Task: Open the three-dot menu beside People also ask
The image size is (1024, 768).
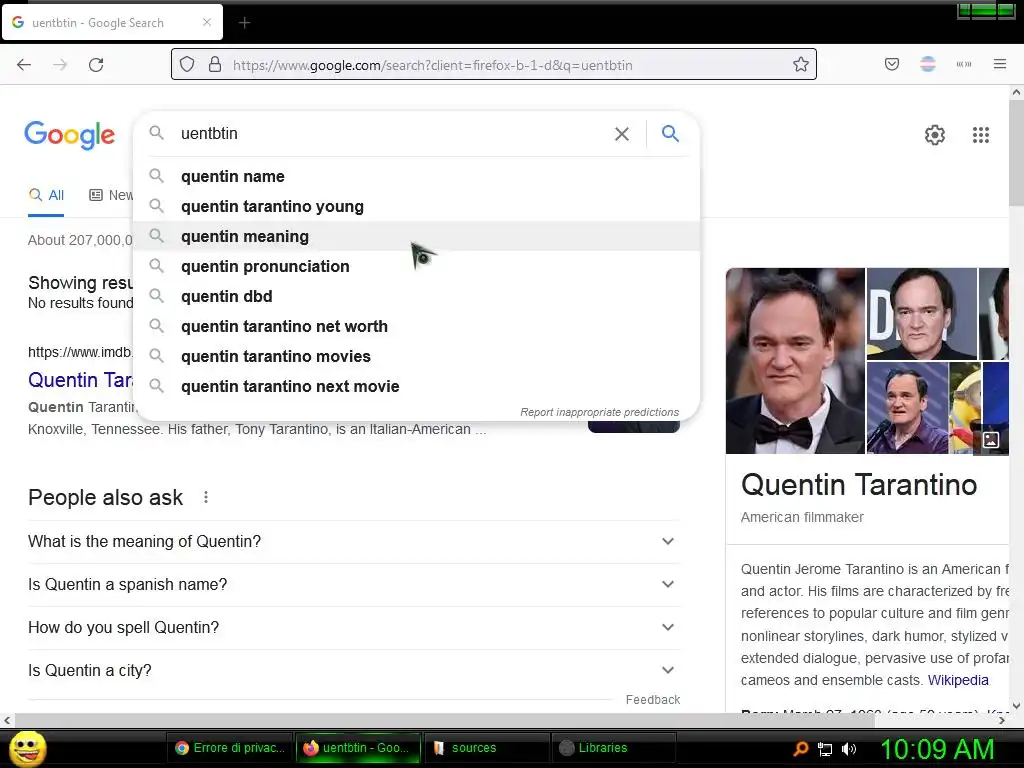Action: (x=206, y=498)
